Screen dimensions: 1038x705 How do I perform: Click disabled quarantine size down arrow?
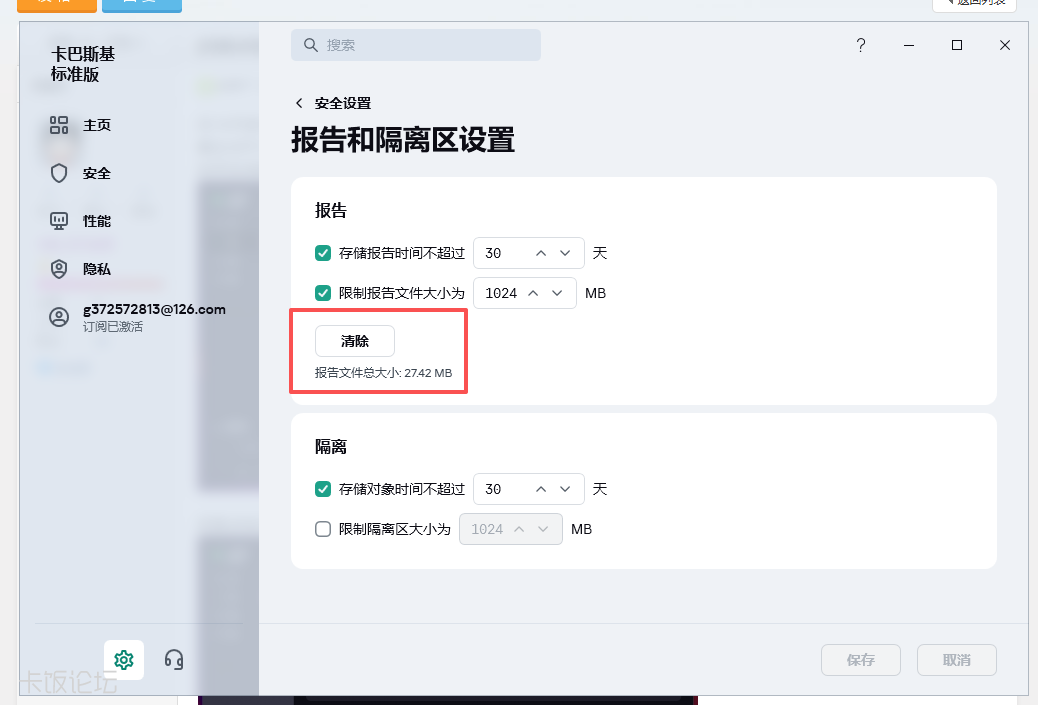pyautogui.click(x=543, y=529)
